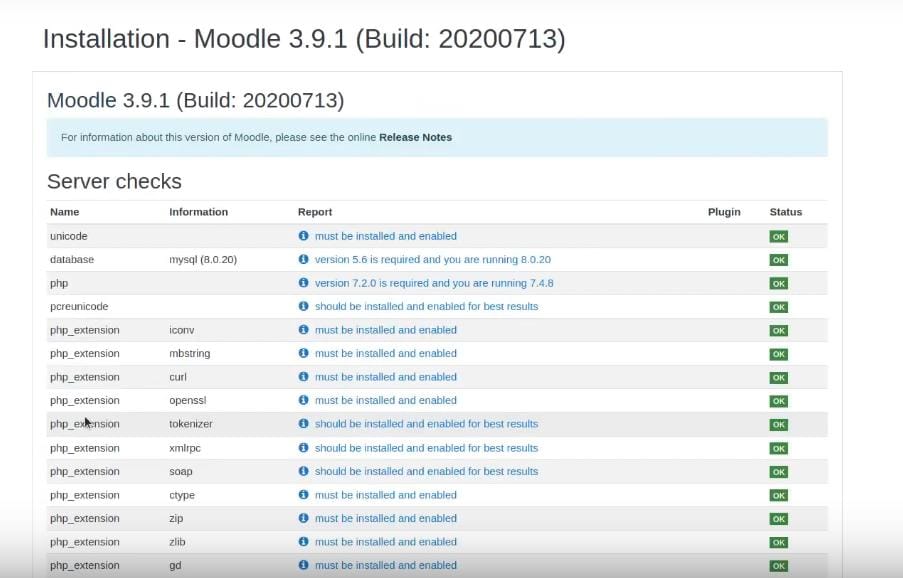This screenshot has width=903, height=578.
Task: Click the info icon beside the PHP version report
Action: click(x=304, y=283)
